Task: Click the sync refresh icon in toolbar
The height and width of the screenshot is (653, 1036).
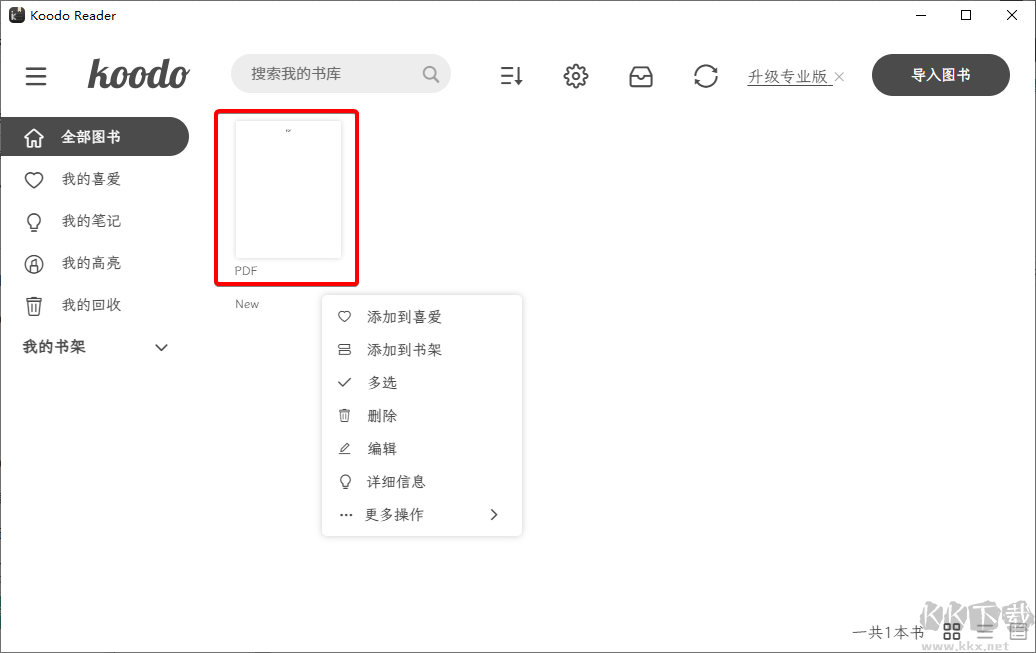Action: click(706, 75)
